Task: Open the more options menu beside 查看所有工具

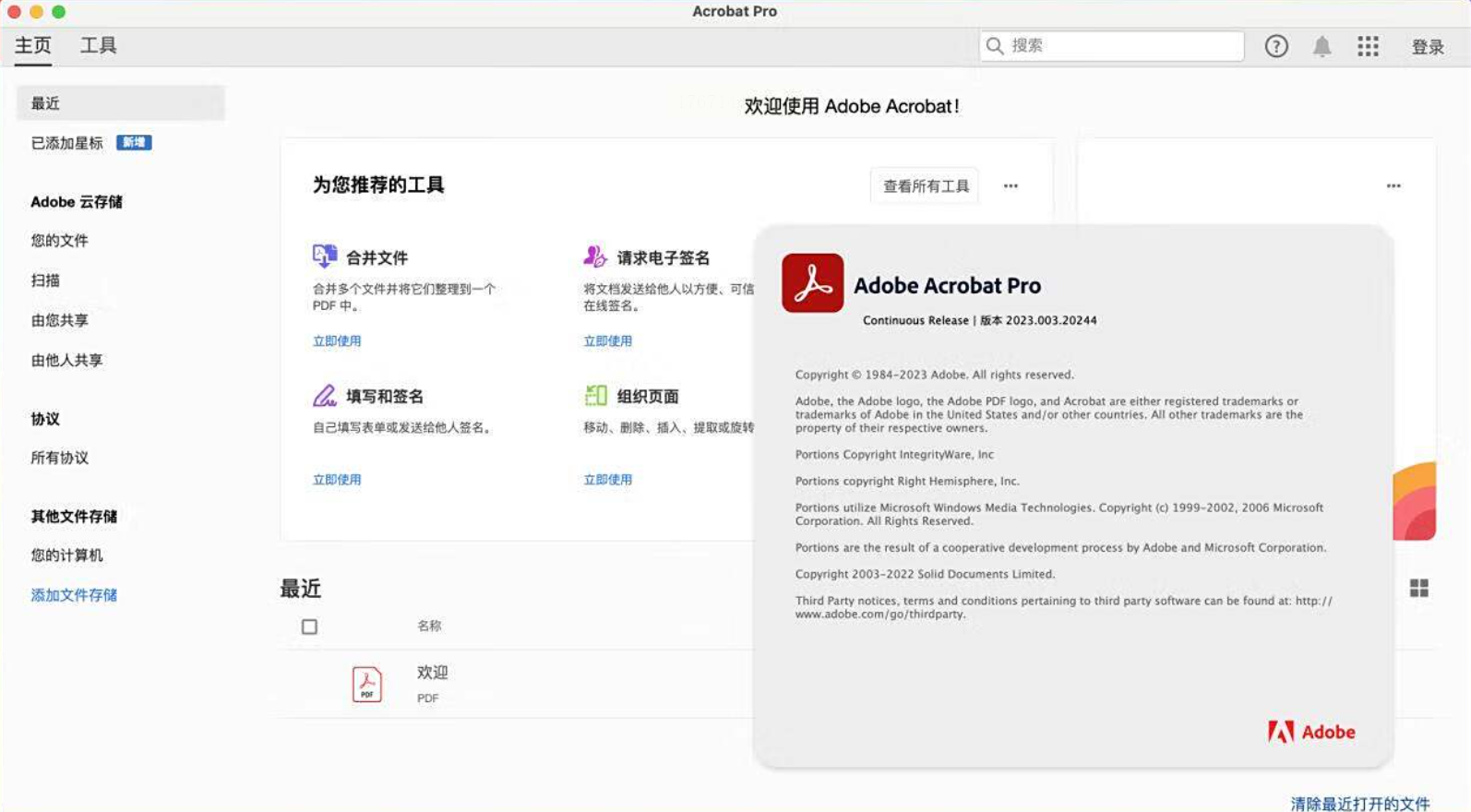Action: 1011,185
